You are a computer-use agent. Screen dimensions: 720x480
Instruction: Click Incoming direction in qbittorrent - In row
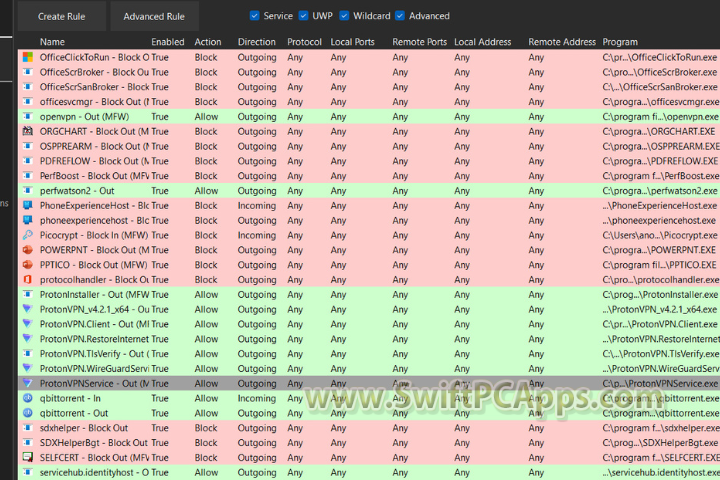(257, 398)
